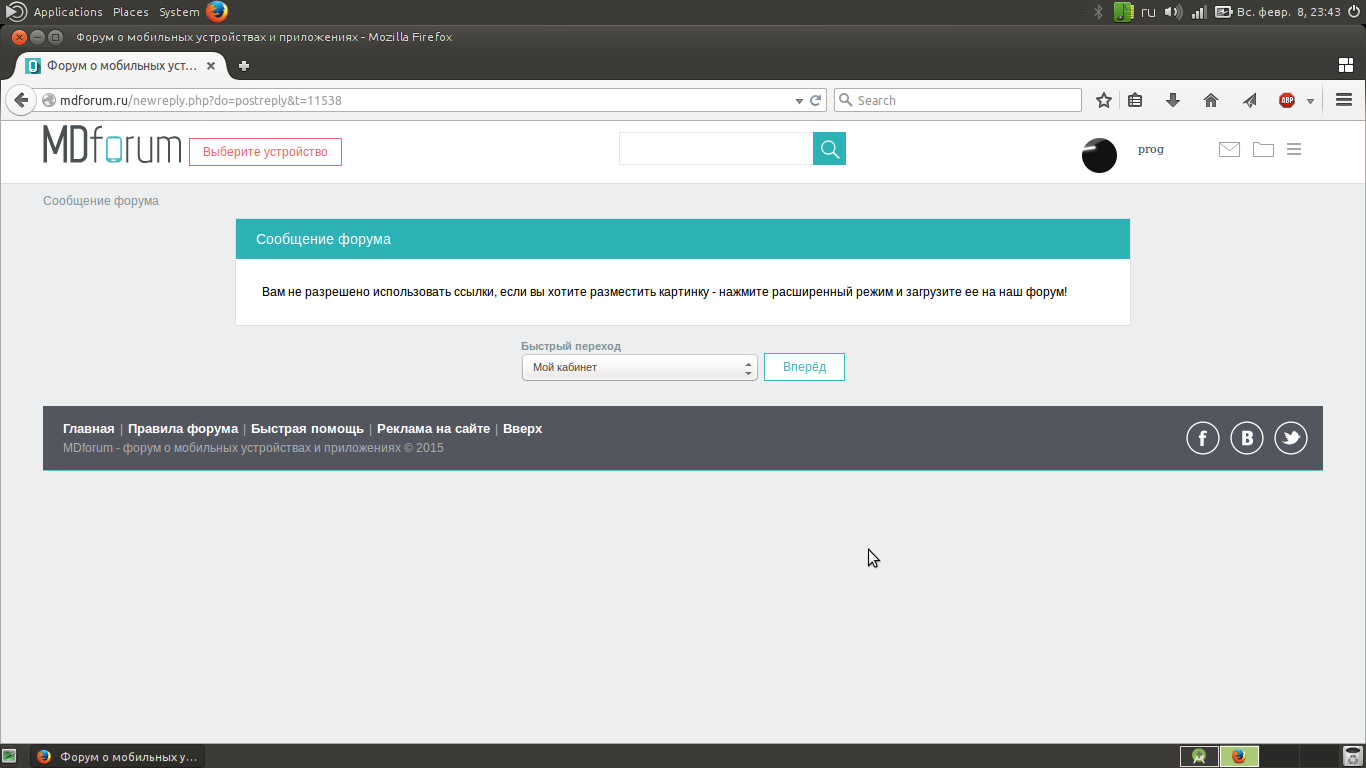Open the URL bar history dropdown arrow
Screen dimensions: 1366x768
pos(799,101)
